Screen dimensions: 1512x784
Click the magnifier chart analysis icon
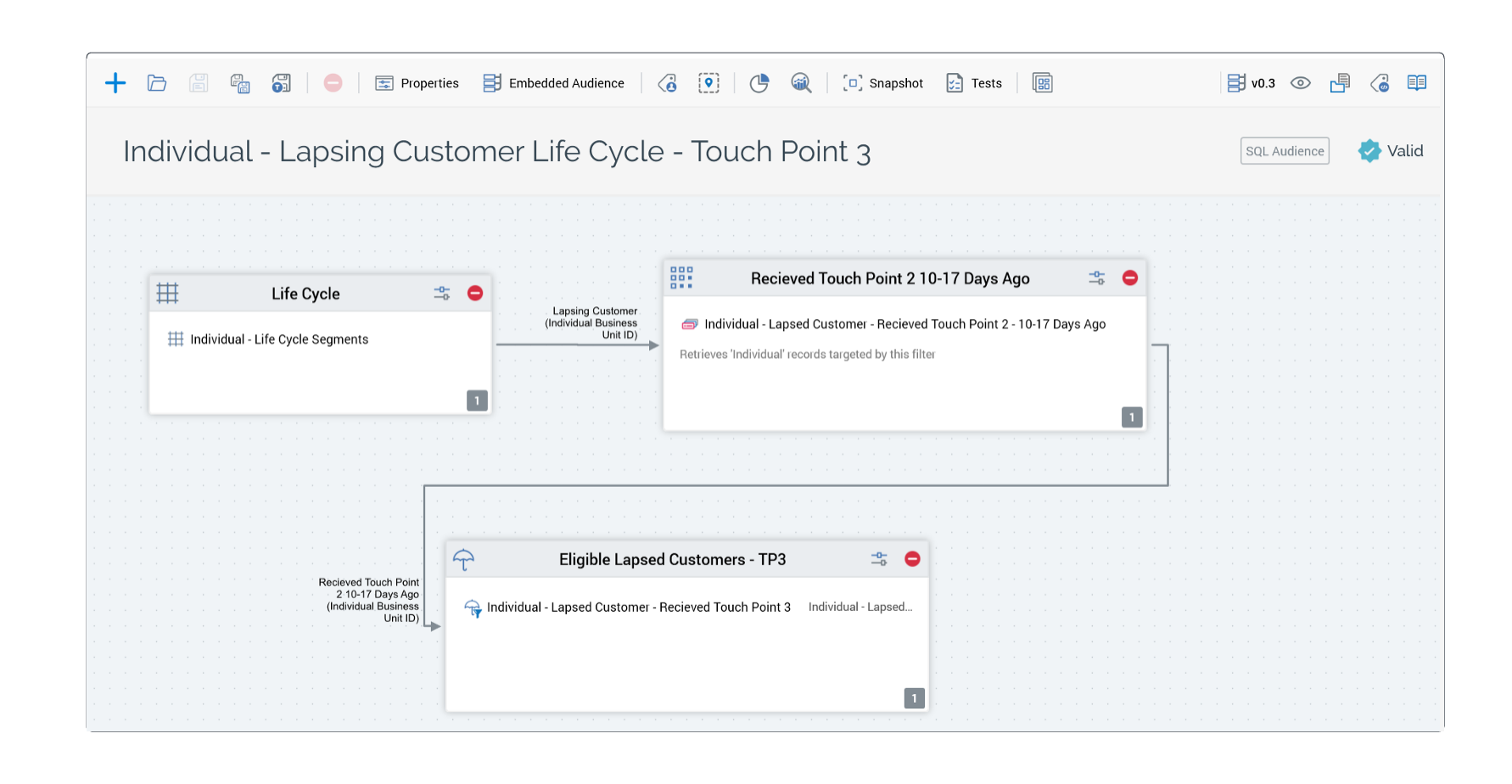801,83
